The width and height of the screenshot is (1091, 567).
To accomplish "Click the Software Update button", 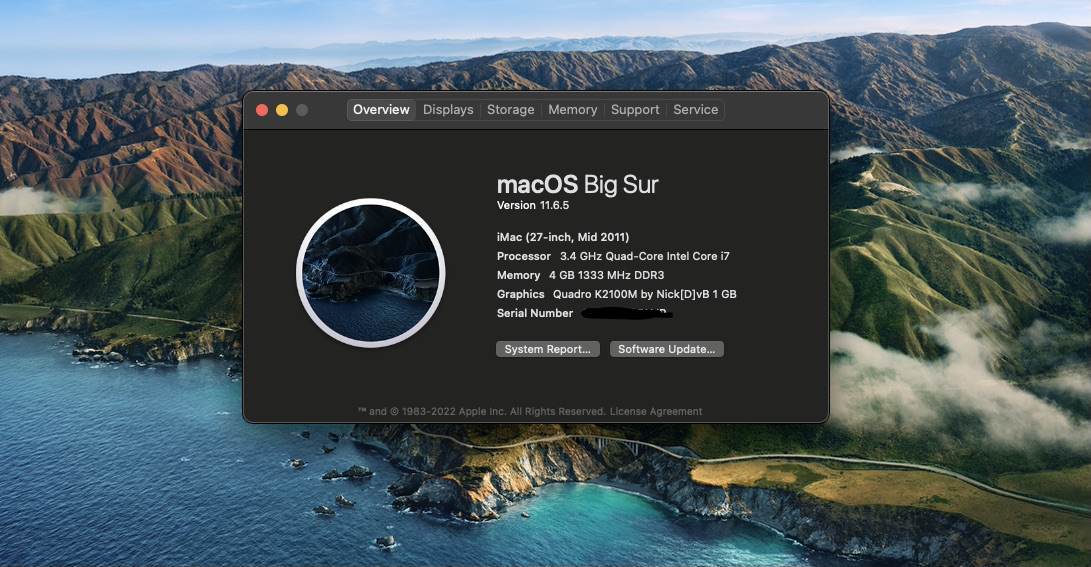I will pyautogui.click(x=667, y=349).
